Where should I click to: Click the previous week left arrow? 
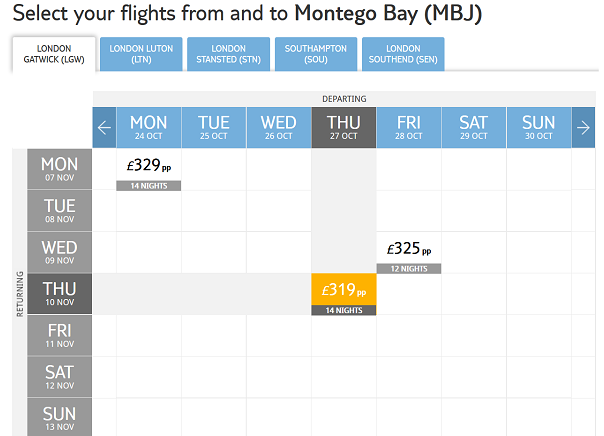104,127
